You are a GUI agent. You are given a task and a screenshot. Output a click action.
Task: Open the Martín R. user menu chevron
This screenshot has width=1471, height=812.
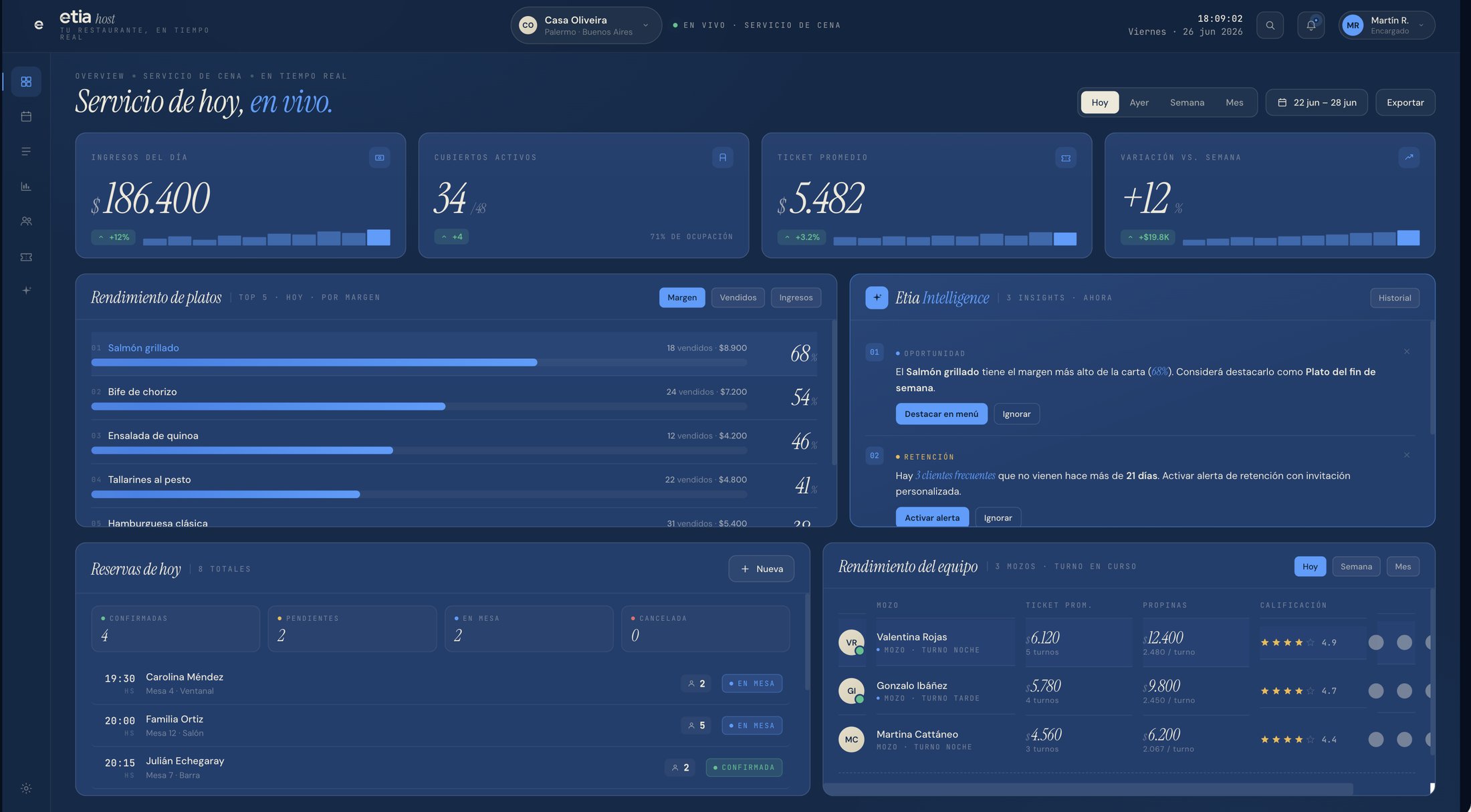pyautogui.click(x=1421, y=25)
